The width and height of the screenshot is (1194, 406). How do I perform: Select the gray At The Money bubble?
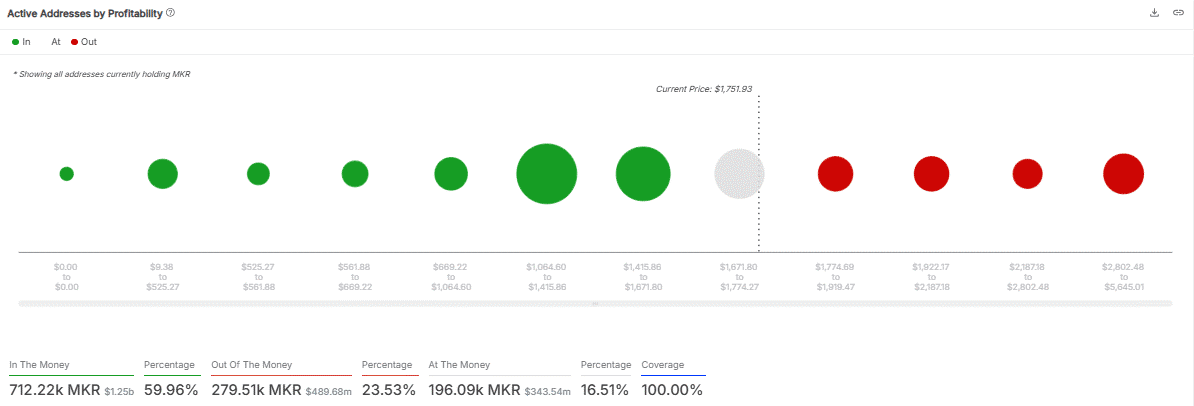click(739, 174)
